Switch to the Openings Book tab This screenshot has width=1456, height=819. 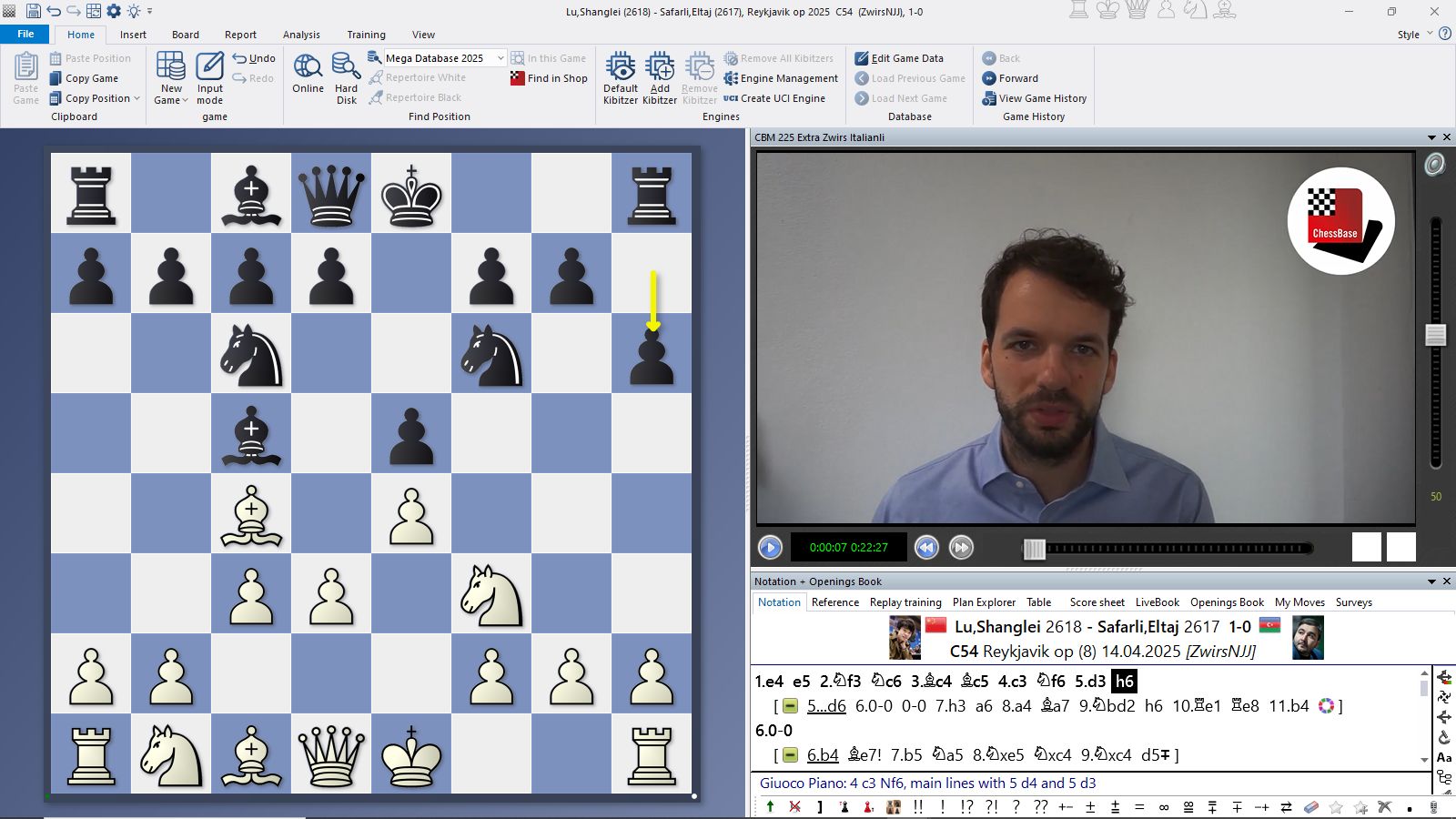[1227, 602]
